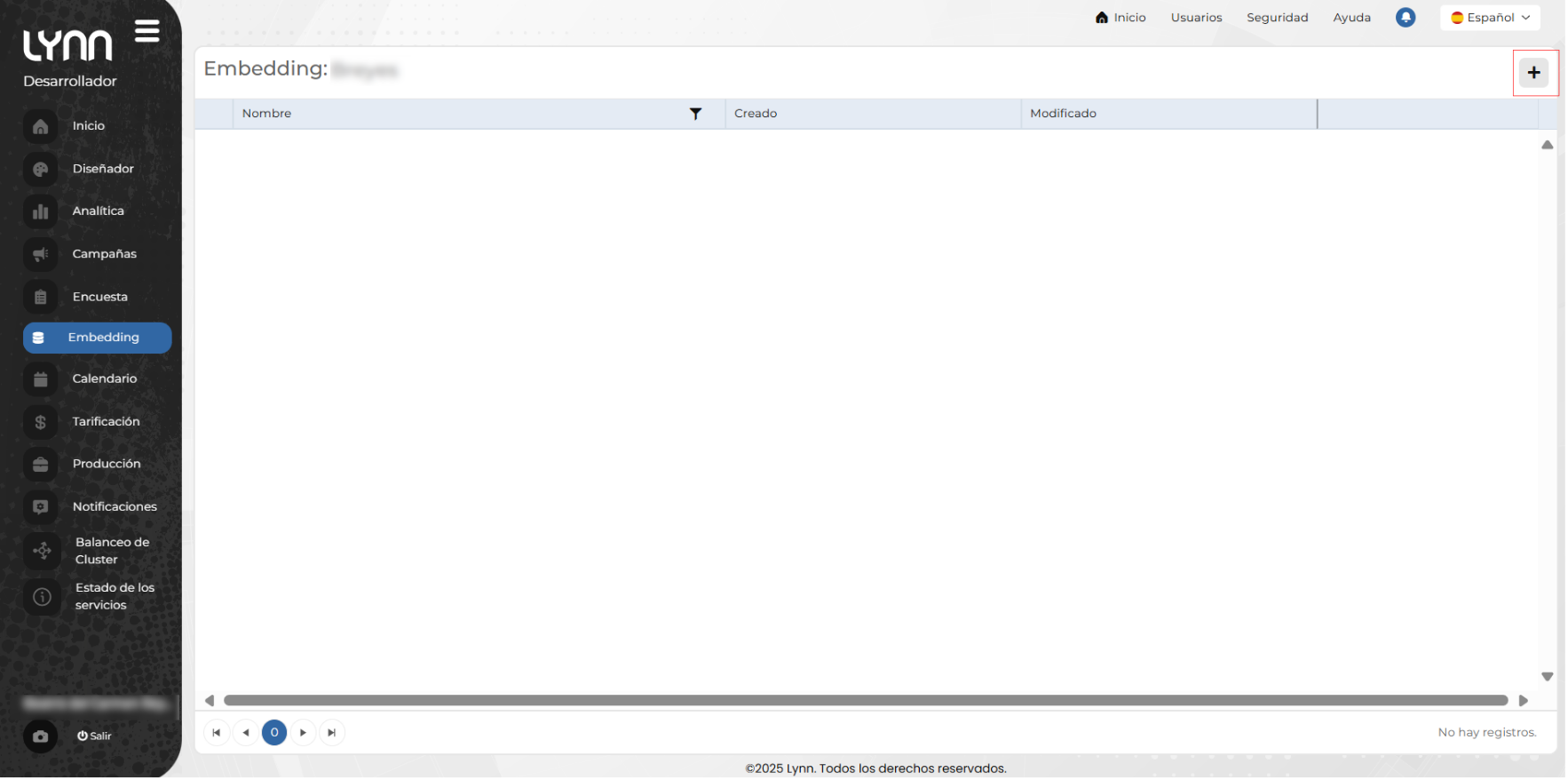The width and height of the screenshot is (1568, 780).
Task: Go to first page of results
Action: coord(217,733)
